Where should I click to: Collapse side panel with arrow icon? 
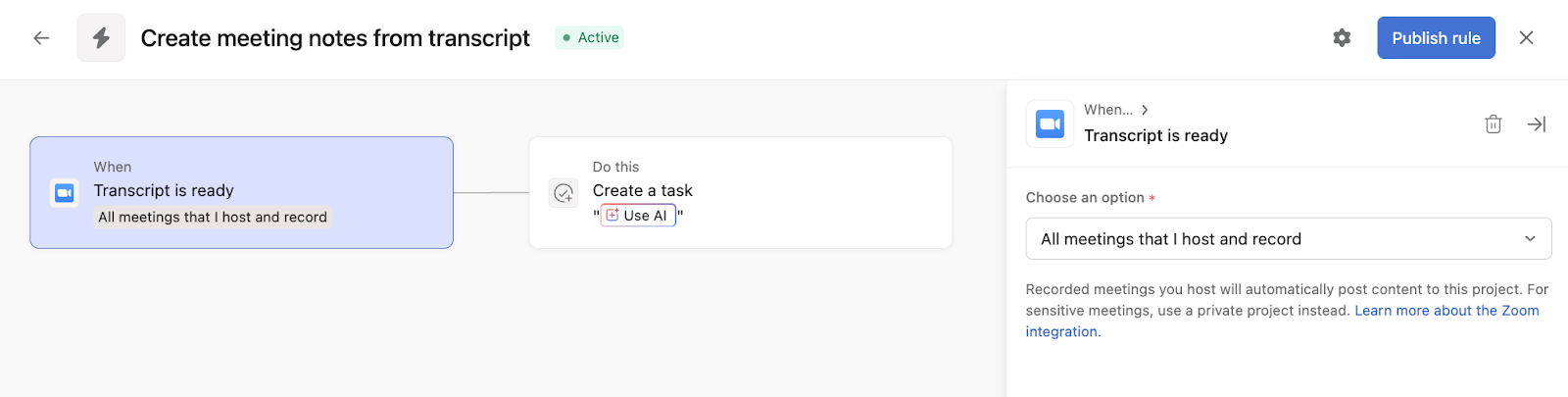coord(1536,124)
